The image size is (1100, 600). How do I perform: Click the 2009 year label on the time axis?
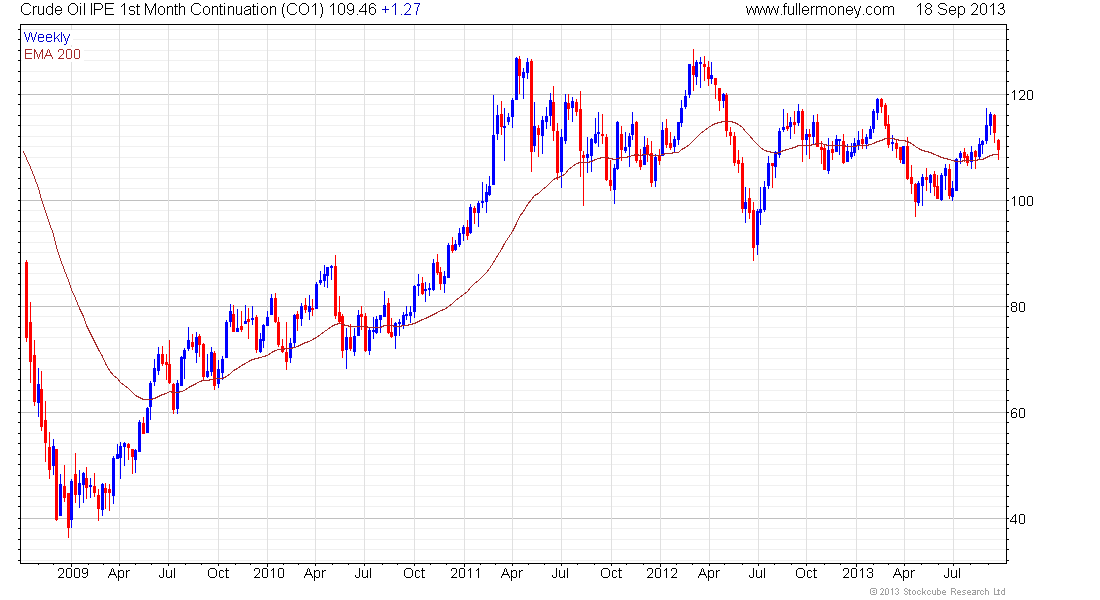pos(73,573)
